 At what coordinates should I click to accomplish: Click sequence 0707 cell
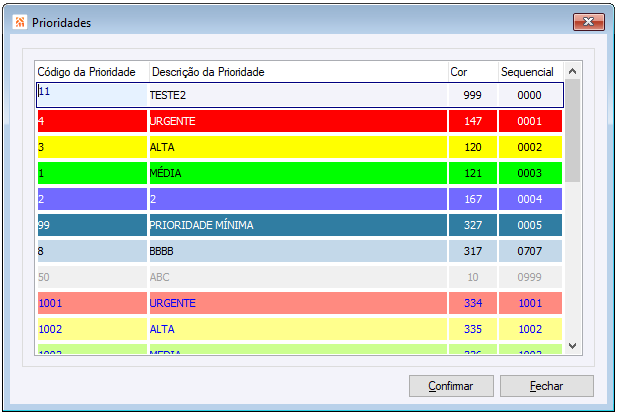[531, 251]
